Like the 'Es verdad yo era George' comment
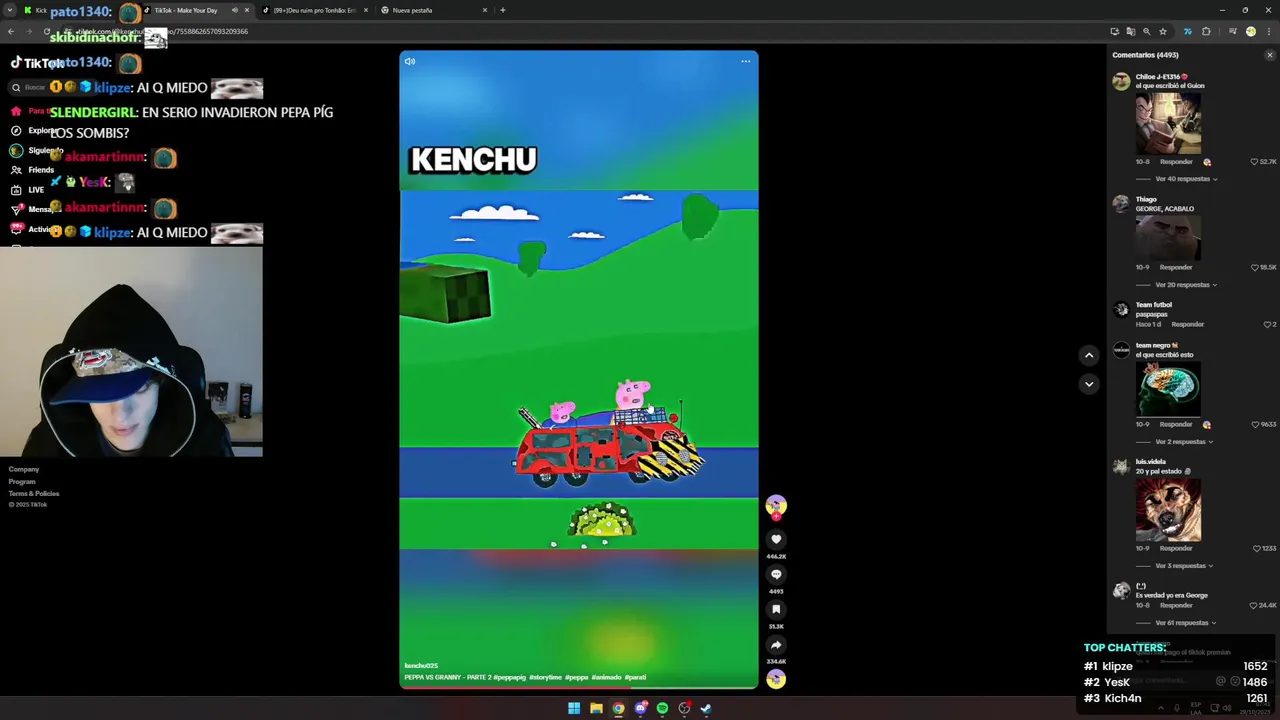This screenshot has height=720, width=1280. click(x=1254, y=606)
